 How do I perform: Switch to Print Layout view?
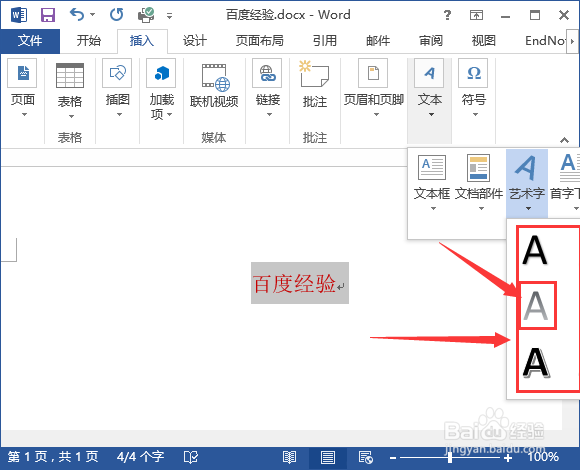point(328,457)
